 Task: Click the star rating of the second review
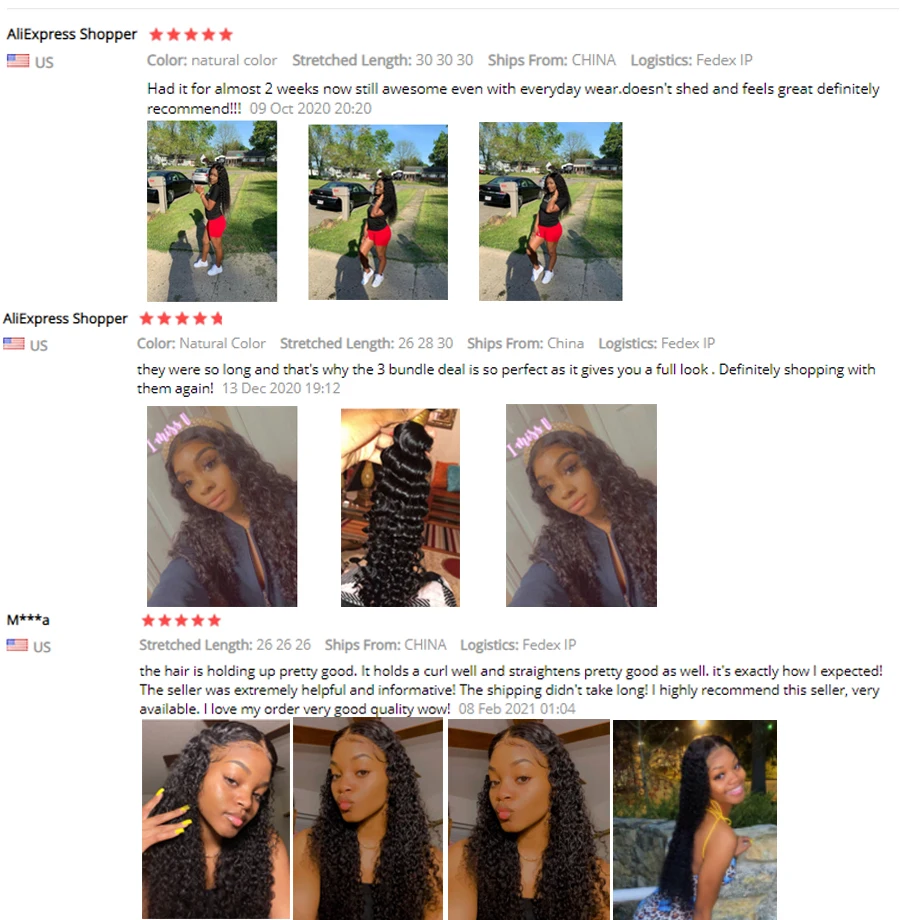tap(181, 319)
